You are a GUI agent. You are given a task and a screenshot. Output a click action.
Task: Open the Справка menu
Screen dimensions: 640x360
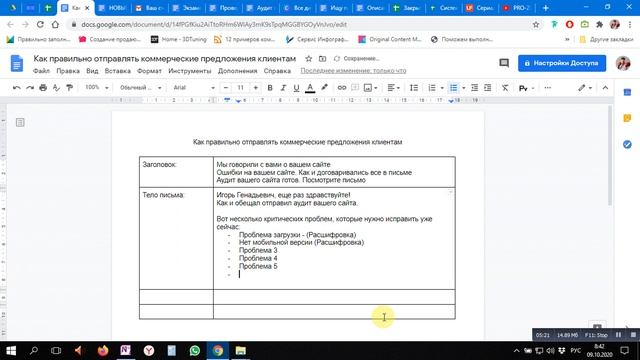[277, 71]
